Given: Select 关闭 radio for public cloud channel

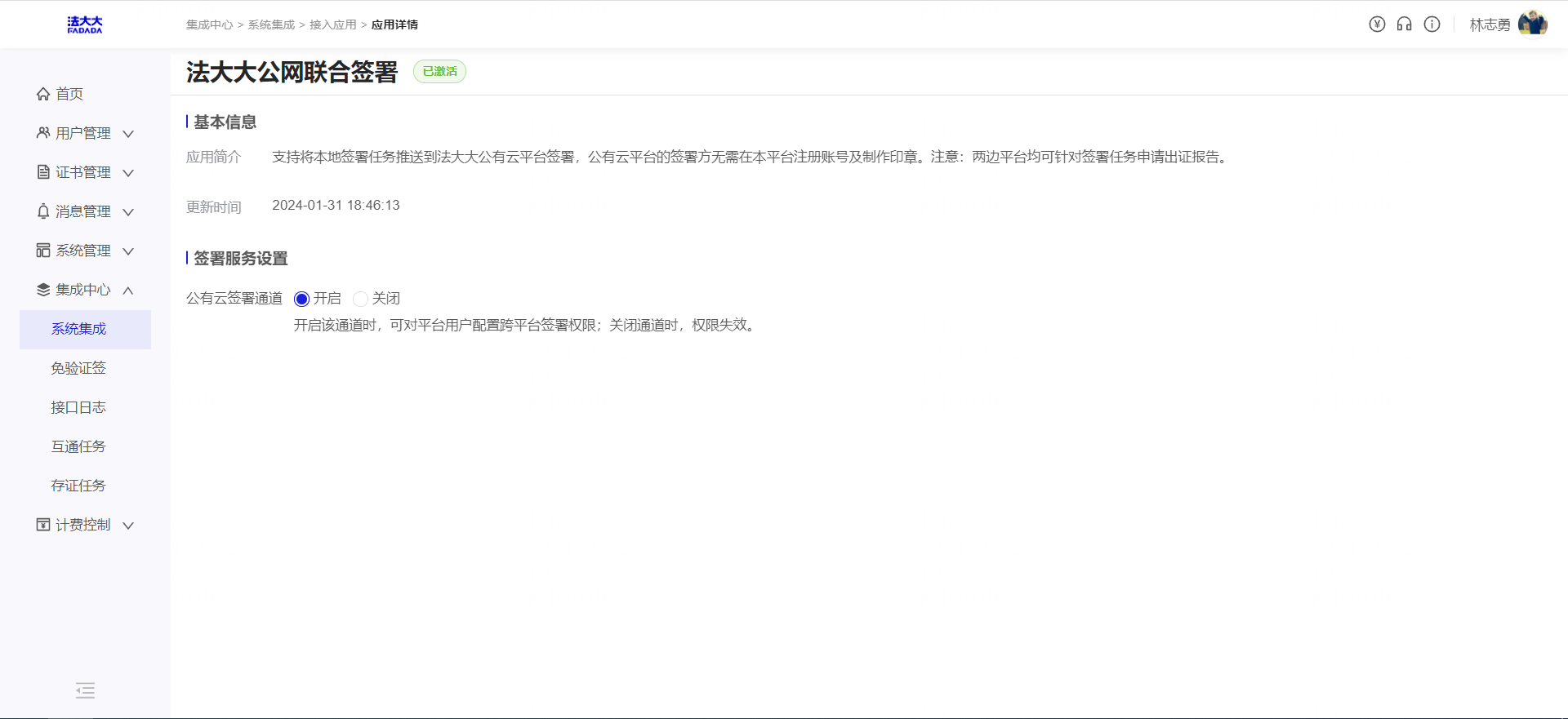Looking at the screenshot, I should point(360,299).
